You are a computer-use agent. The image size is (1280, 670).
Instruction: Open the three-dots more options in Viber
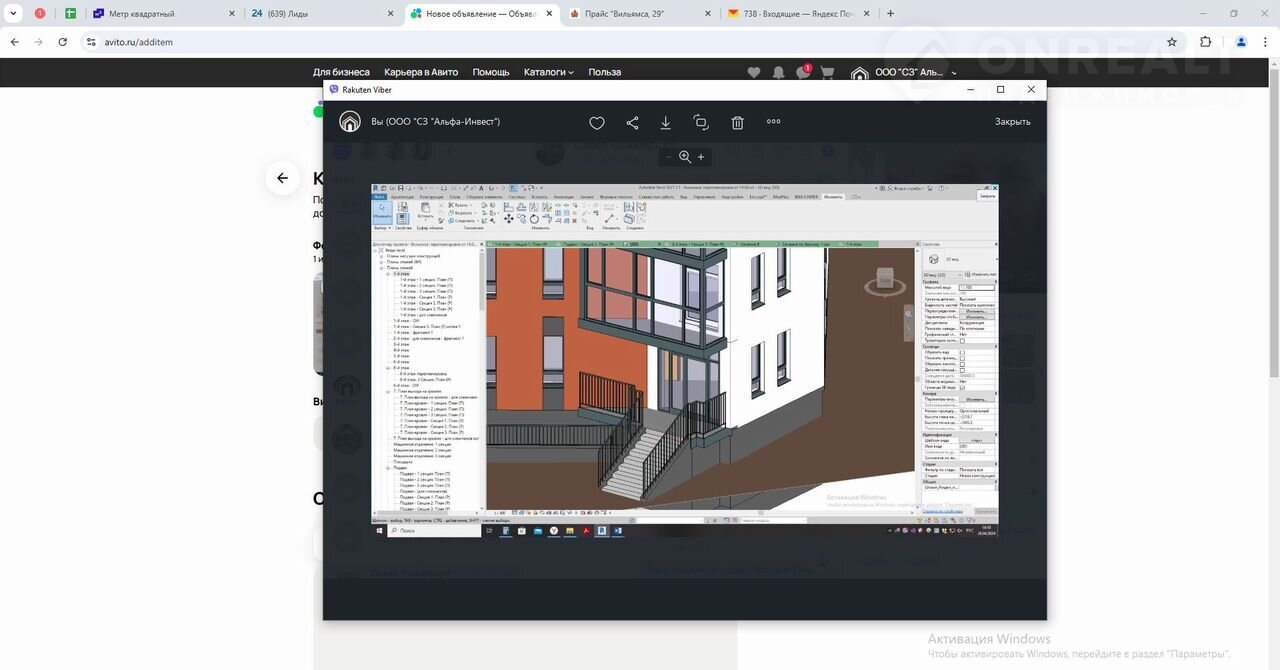(773, 122)
